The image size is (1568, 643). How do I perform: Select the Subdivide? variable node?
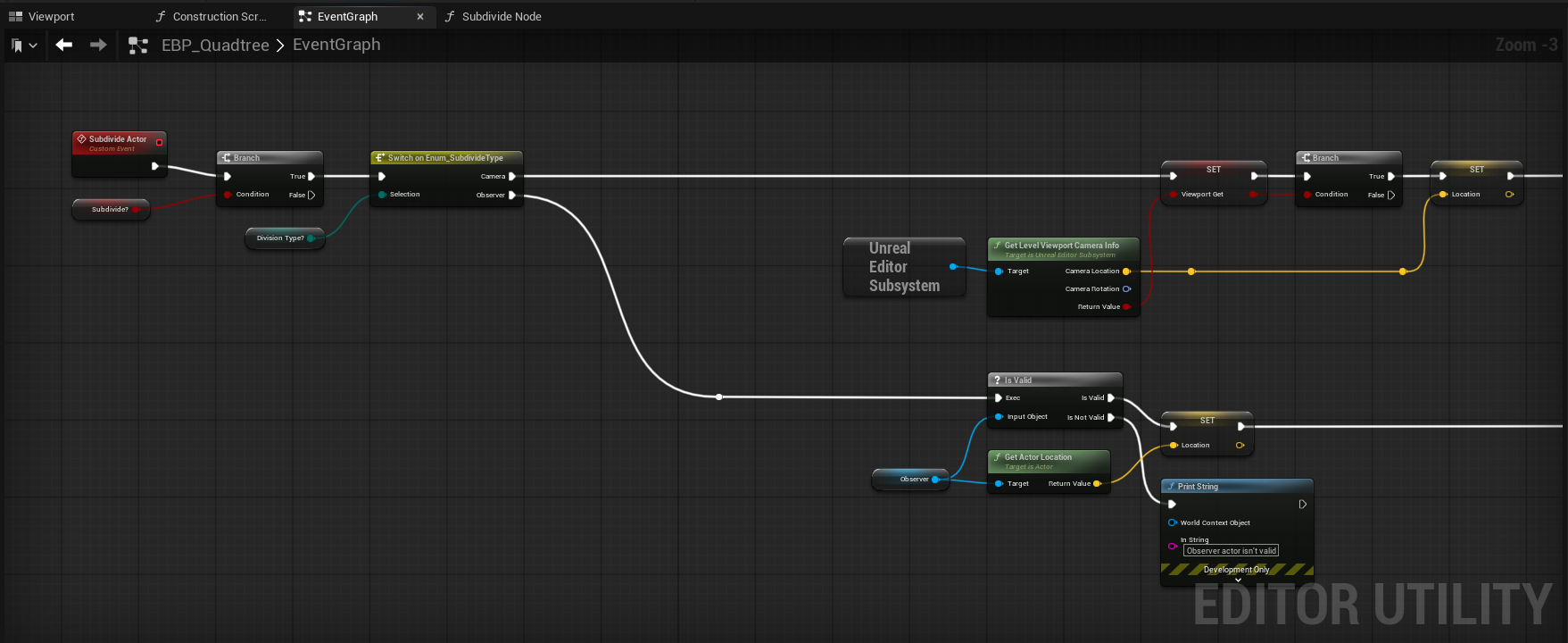click(x=111, y=209)
